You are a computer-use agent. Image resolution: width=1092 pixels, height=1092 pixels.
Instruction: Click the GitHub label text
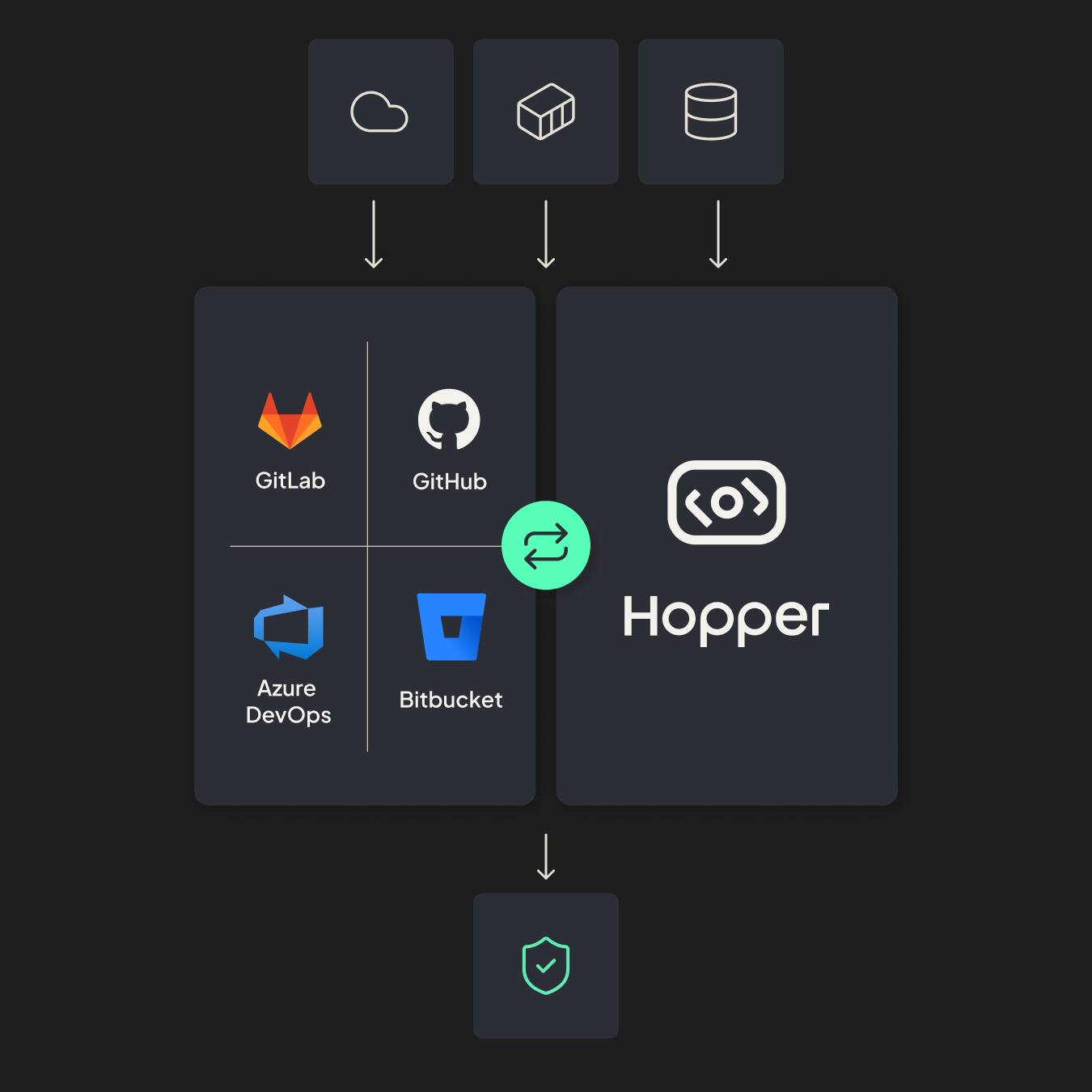coord(450,481)
